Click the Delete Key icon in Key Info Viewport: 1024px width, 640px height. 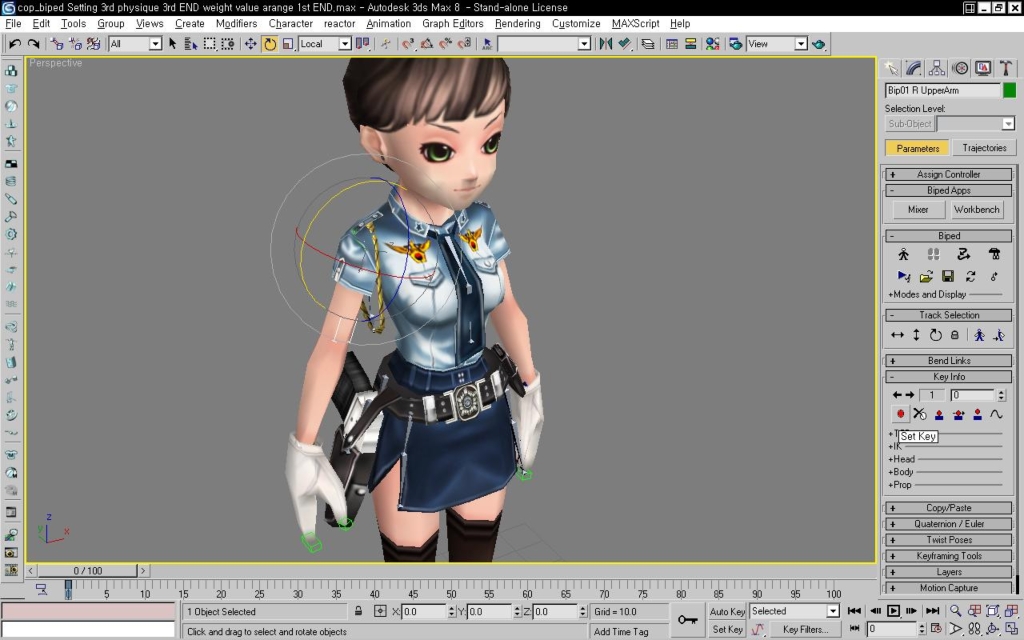point(920,413)
